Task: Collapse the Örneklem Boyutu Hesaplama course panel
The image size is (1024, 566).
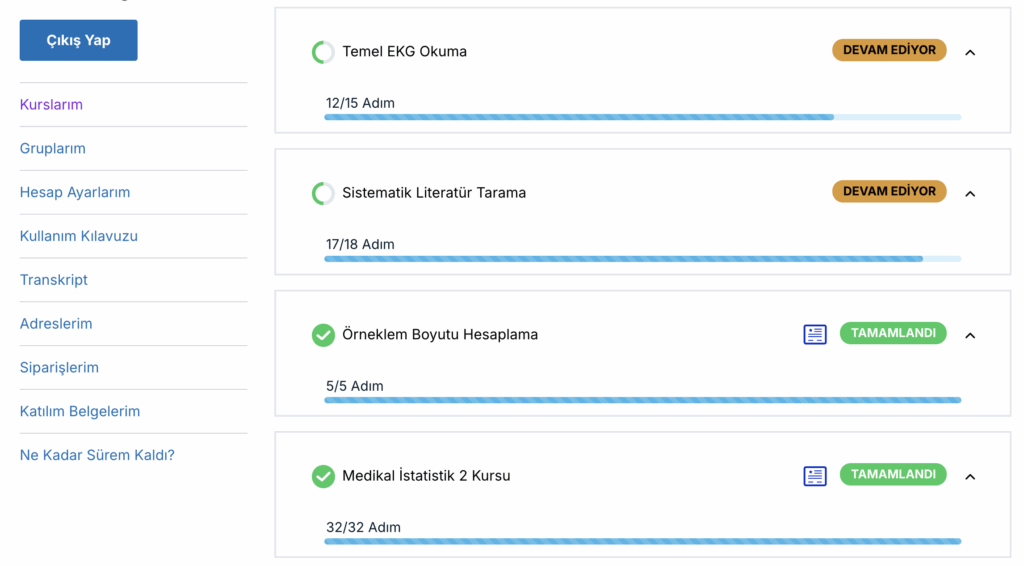Action: click(970, 336)
